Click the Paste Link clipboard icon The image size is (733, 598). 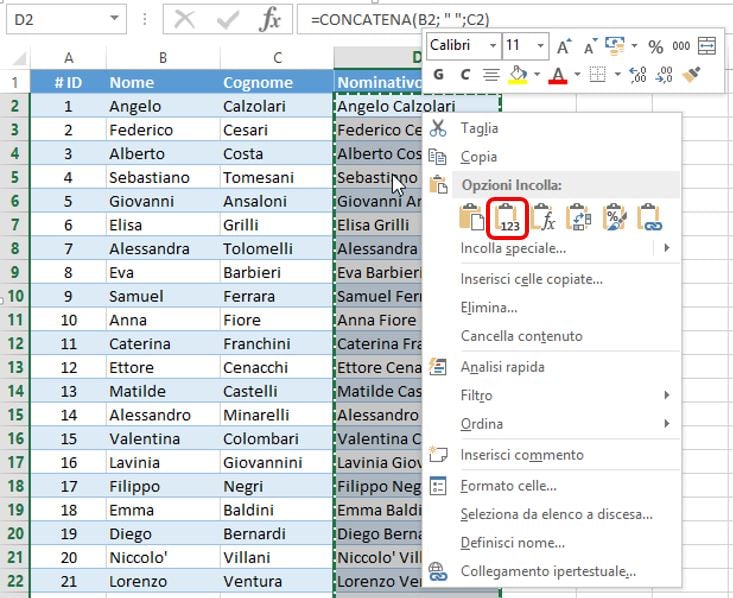[x=650, y=218]
